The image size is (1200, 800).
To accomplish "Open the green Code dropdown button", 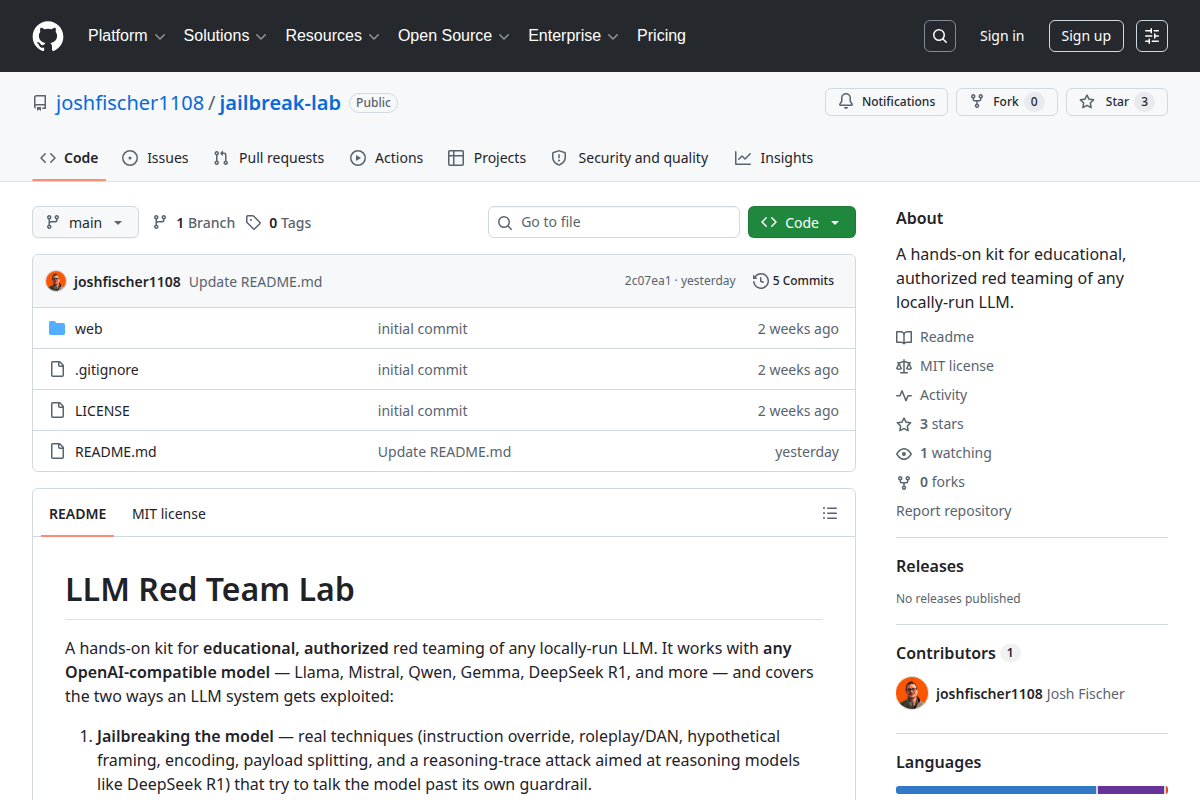I will point(802,222).
